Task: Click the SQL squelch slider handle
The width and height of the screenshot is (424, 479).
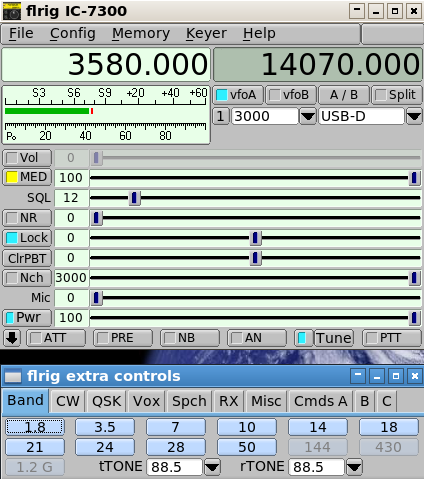Action: point(134,198)
